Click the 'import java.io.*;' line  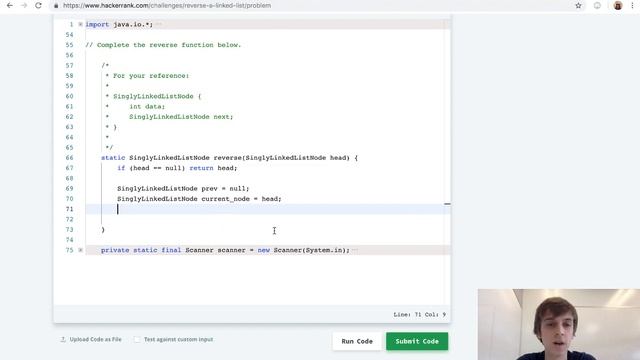pyautogui.click(x=119, y=24)
